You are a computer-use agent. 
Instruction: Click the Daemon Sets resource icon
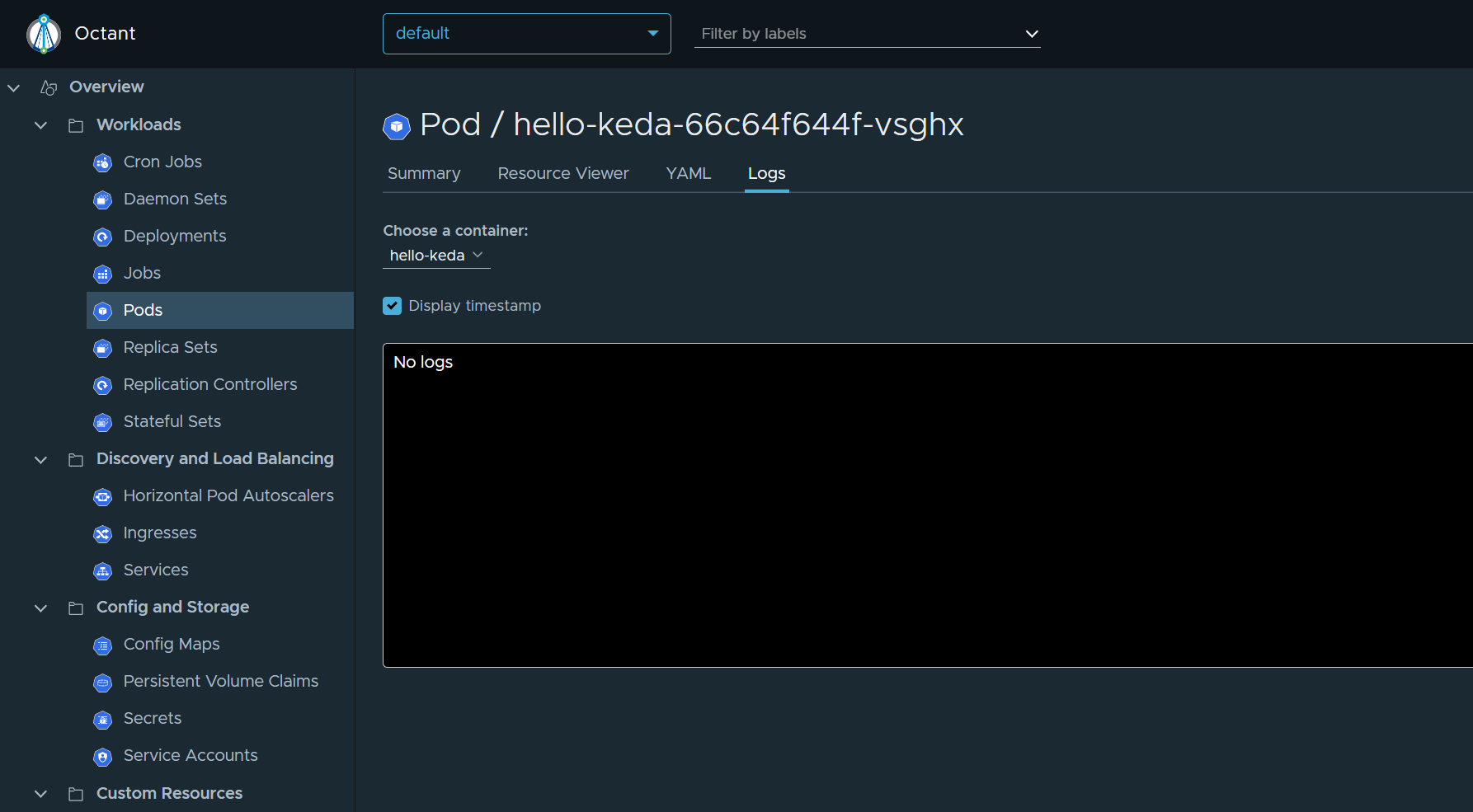tap(102, 199)
